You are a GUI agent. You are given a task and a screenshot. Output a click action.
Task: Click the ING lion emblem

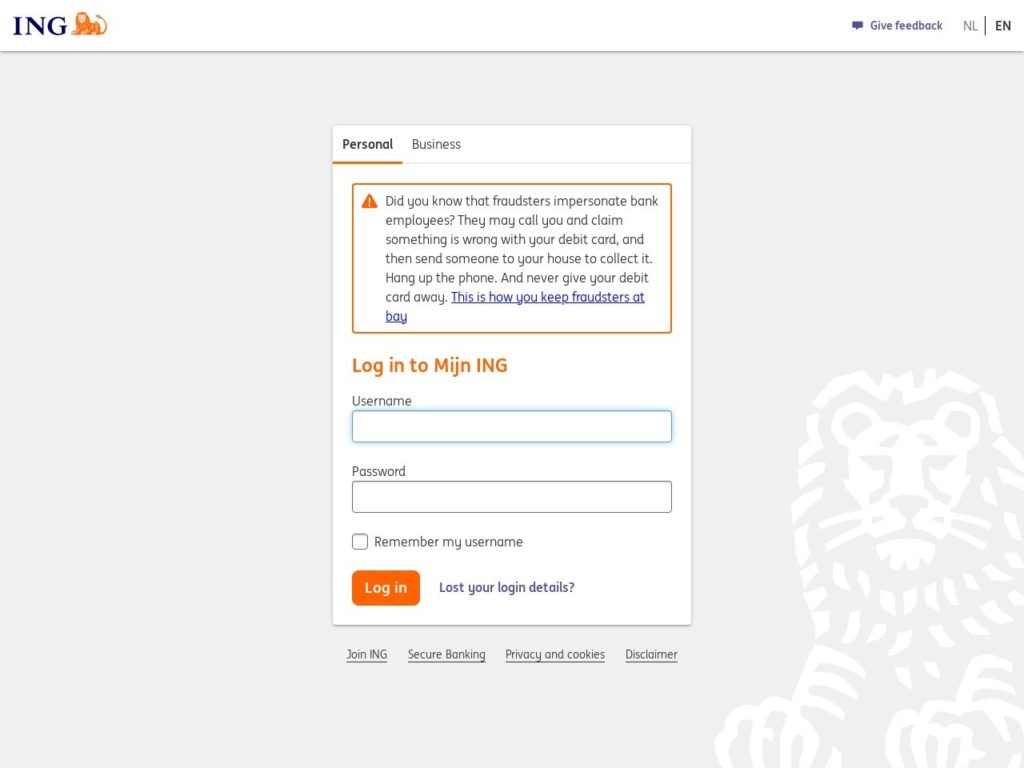[x=88, y=24]
